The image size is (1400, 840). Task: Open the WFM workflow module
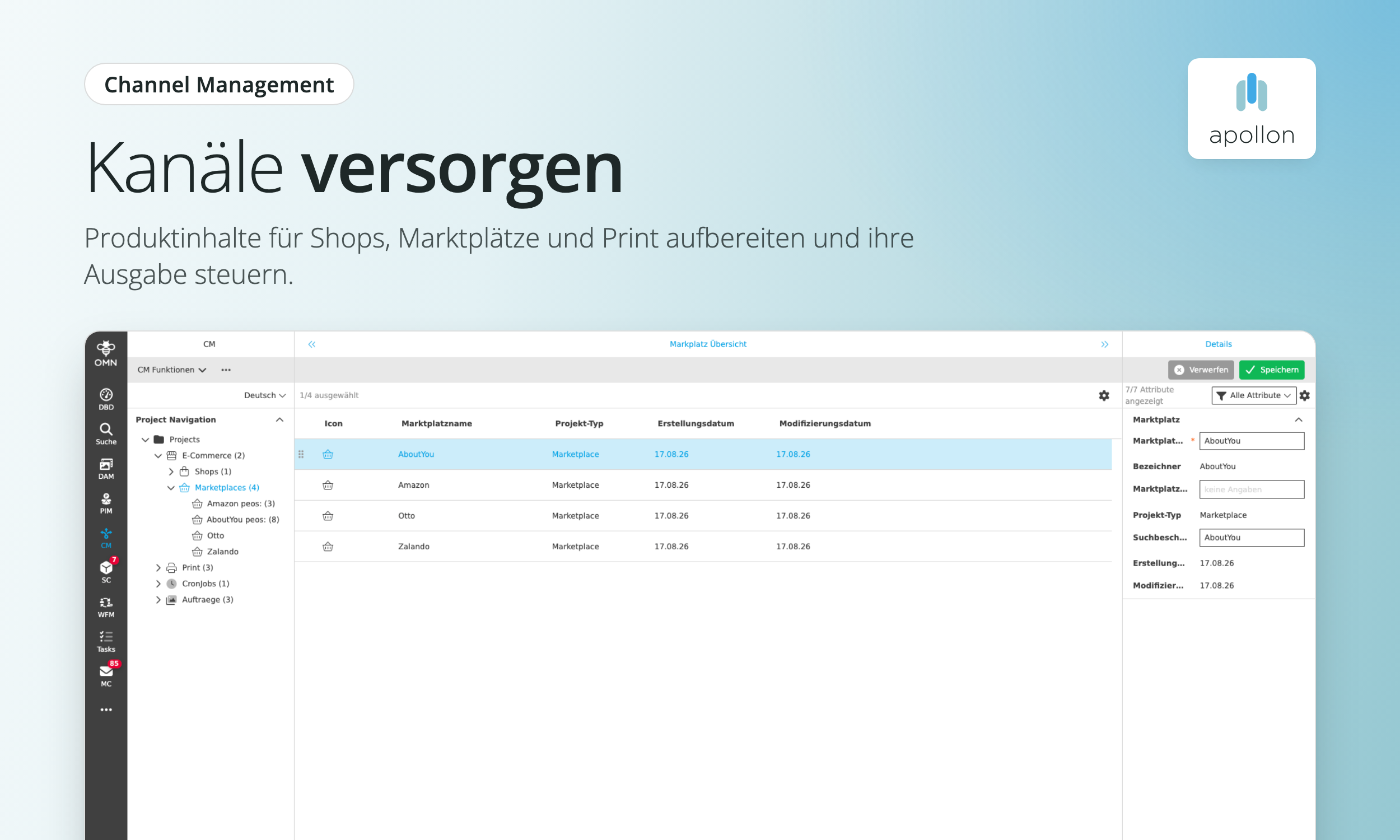click(x=106, y=607)
